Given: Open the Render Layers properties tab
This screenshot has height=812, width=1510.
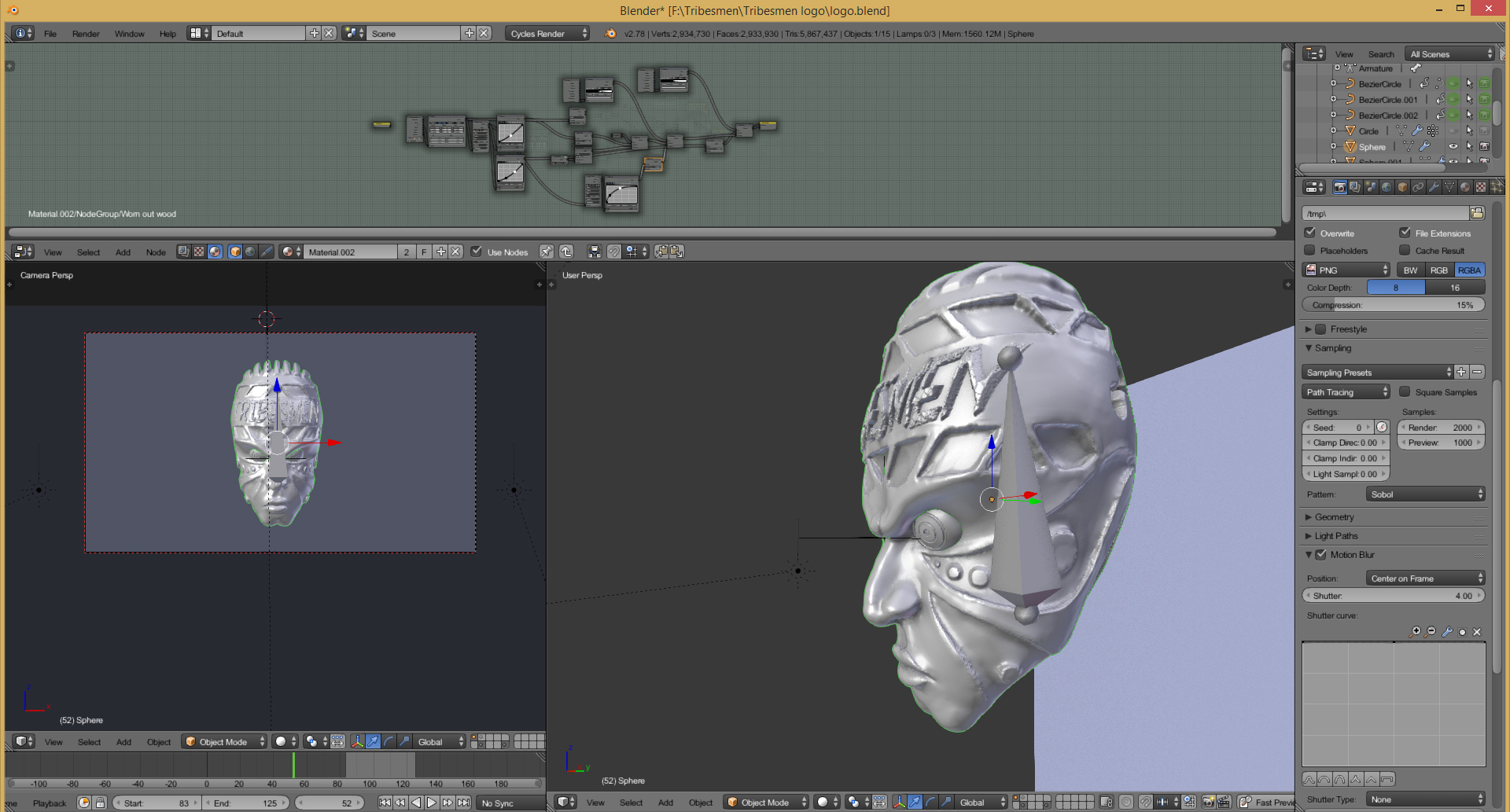Looking at the screenshot, I should 1355,187.
